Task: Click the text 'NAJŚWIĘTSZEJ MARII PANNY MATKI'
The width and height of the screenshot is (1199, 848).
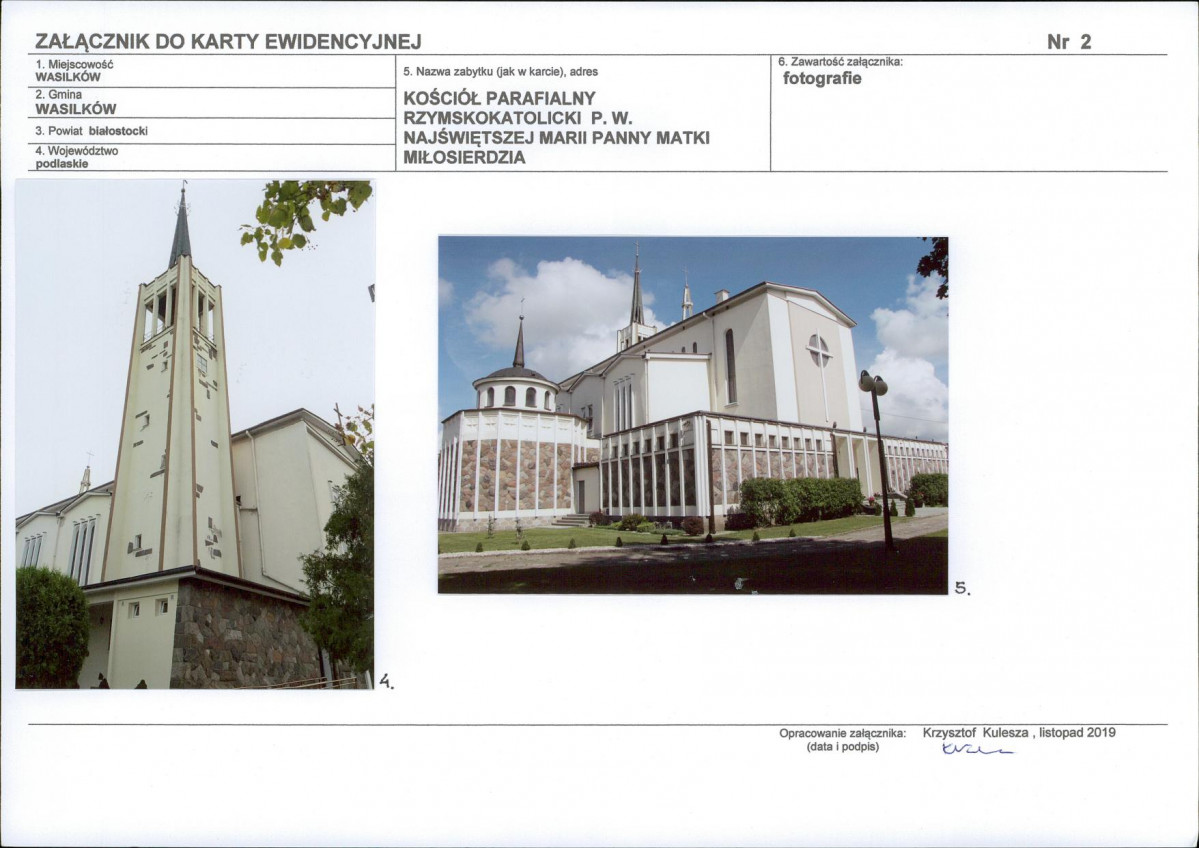Action: pos(556,138)
